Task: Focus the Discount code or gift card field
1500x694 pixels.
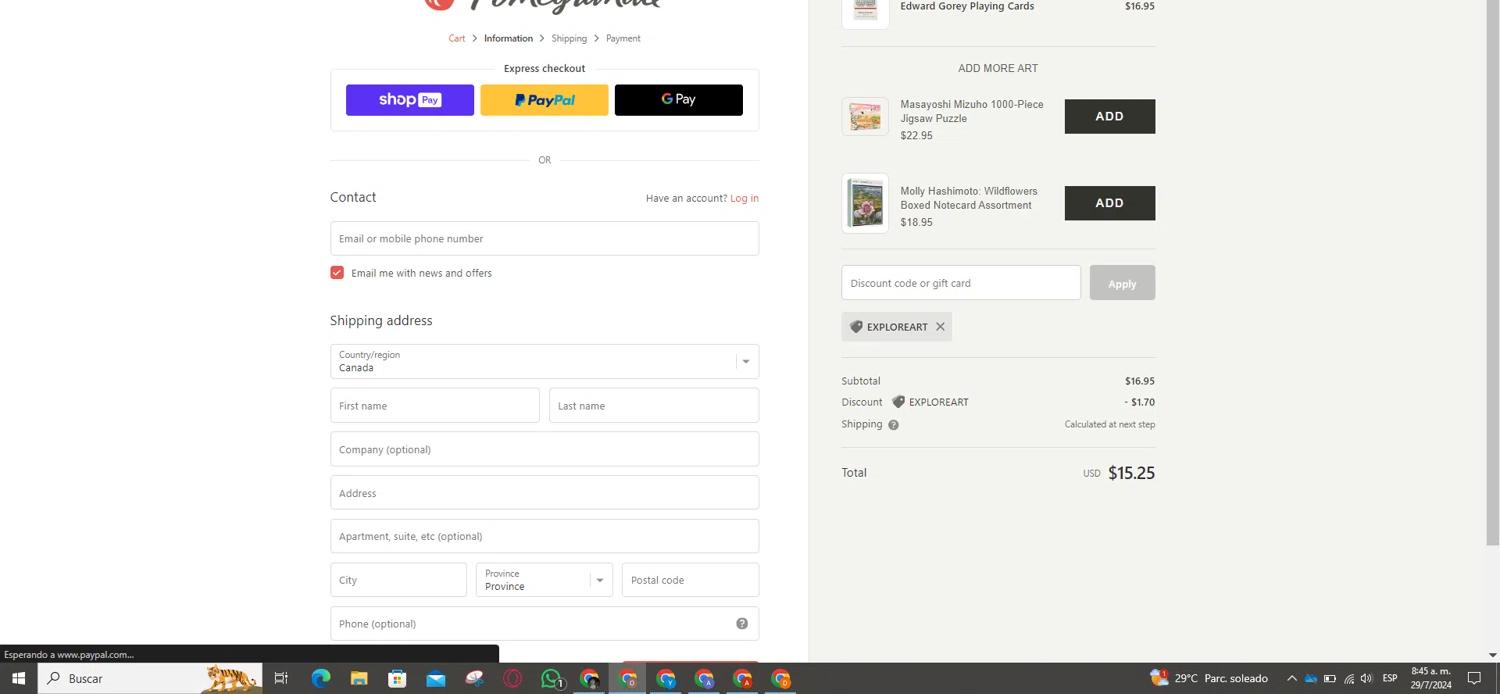Action: pyautogui.click(x=960, y=283)
